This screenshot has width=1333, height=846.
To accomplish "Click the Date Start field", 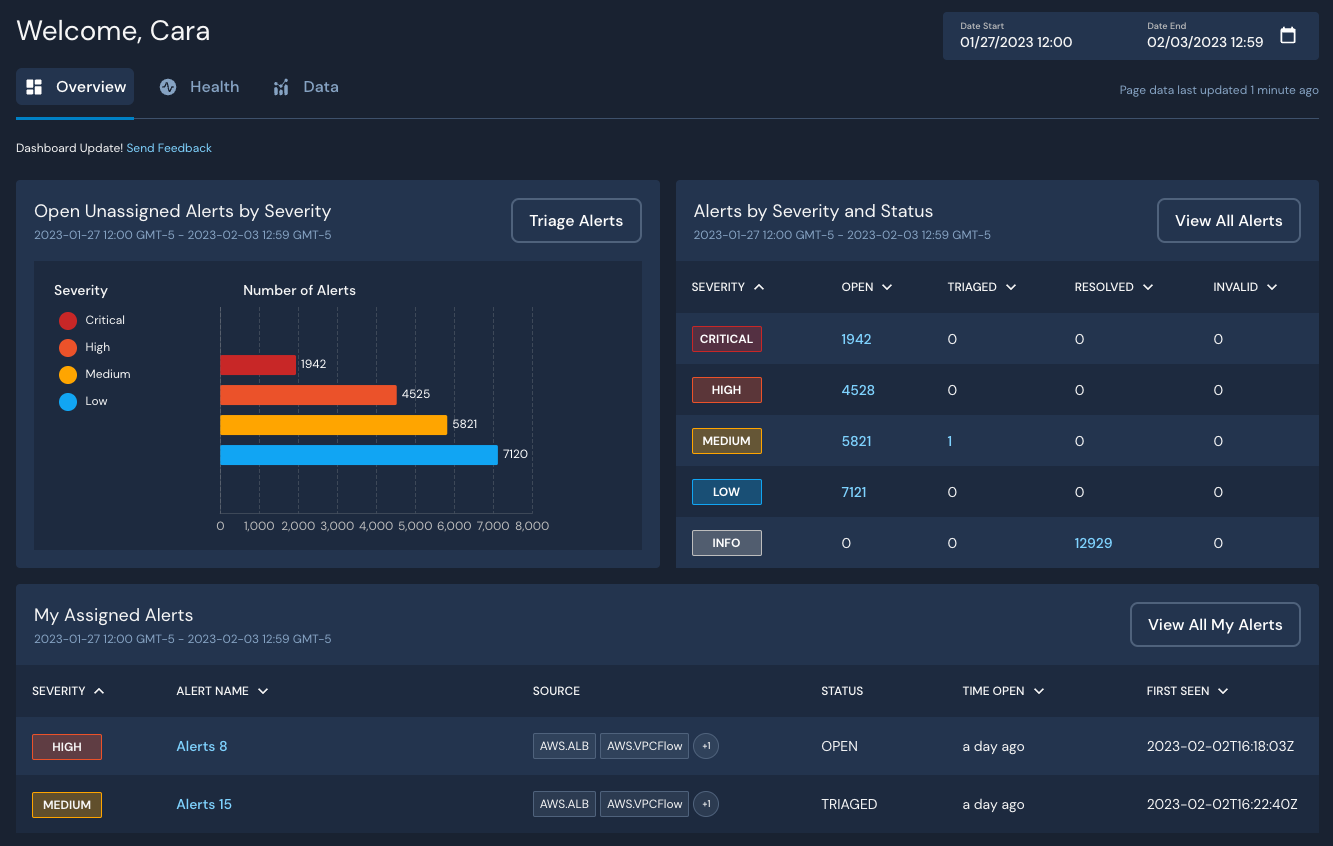I will point(1016,36).
